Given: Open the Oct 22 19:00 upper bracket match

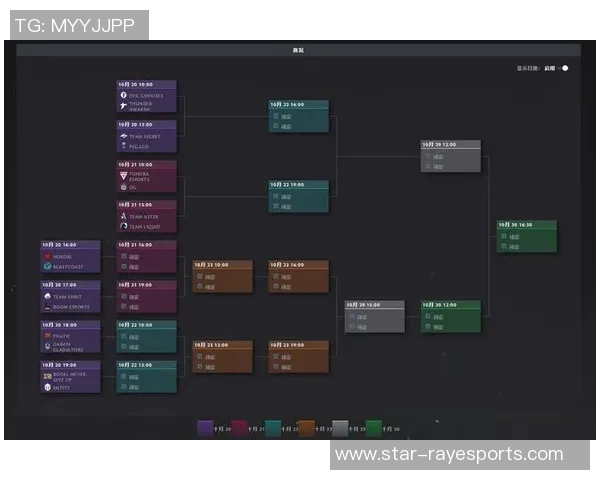Looking at the screenshot, I should pyautogui.click(x=298, y=196).
